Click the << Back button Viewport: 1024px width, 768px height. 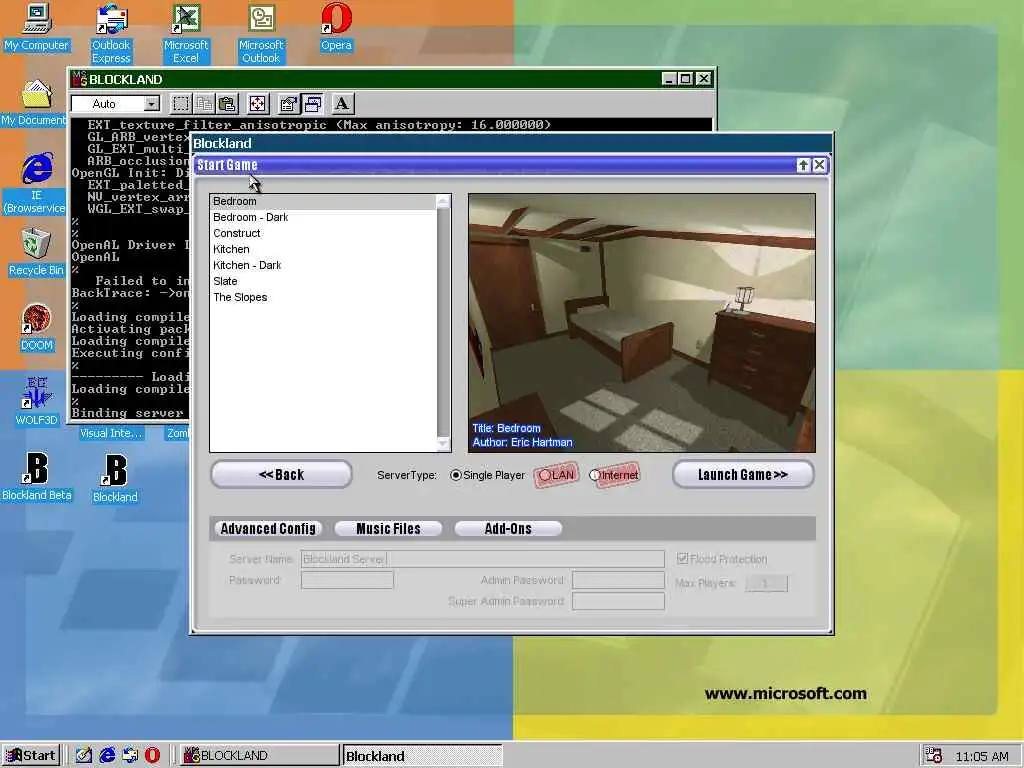pyautogui.click(x=281, y=475)
